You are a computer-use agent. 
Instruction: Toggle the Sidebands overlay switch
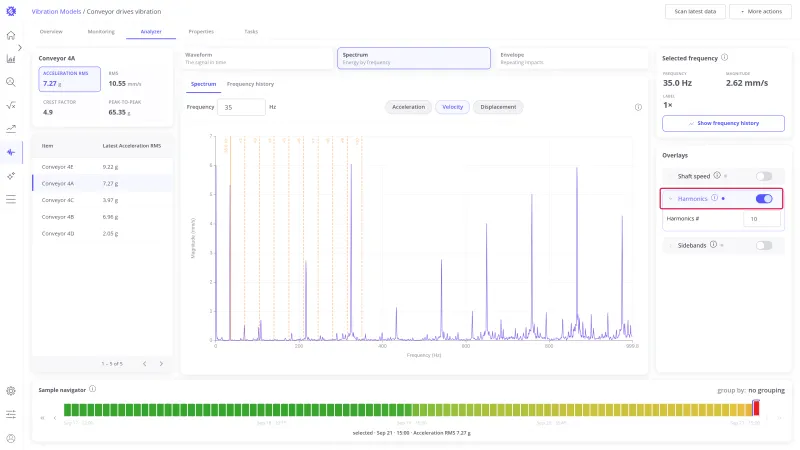pos(764,246)
